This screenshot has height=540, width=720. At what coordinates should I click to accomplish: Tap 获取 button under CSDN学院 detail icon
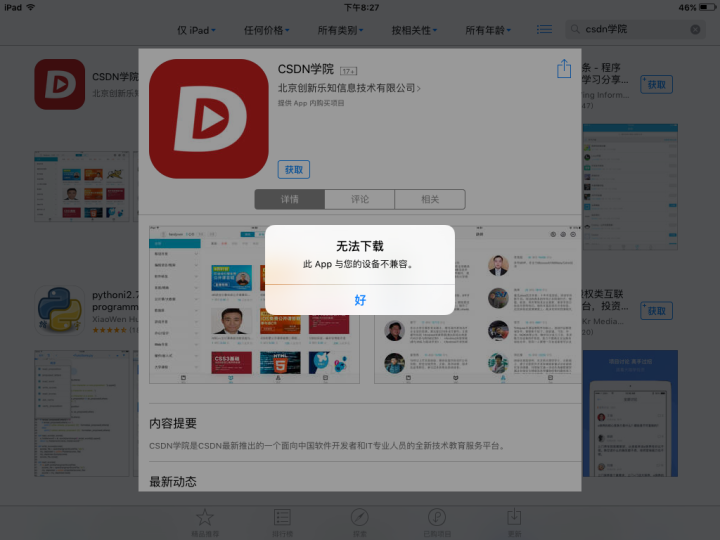point(294,169)
